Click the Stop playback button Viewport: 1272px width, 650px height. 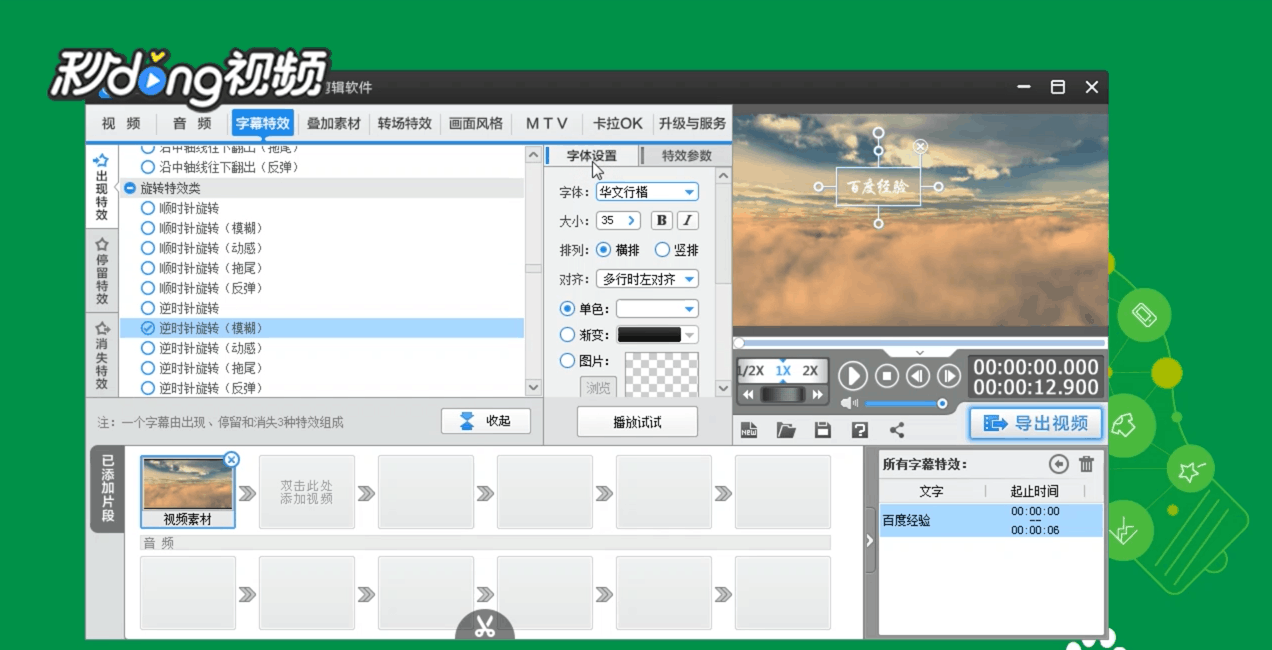pos(887,376)
